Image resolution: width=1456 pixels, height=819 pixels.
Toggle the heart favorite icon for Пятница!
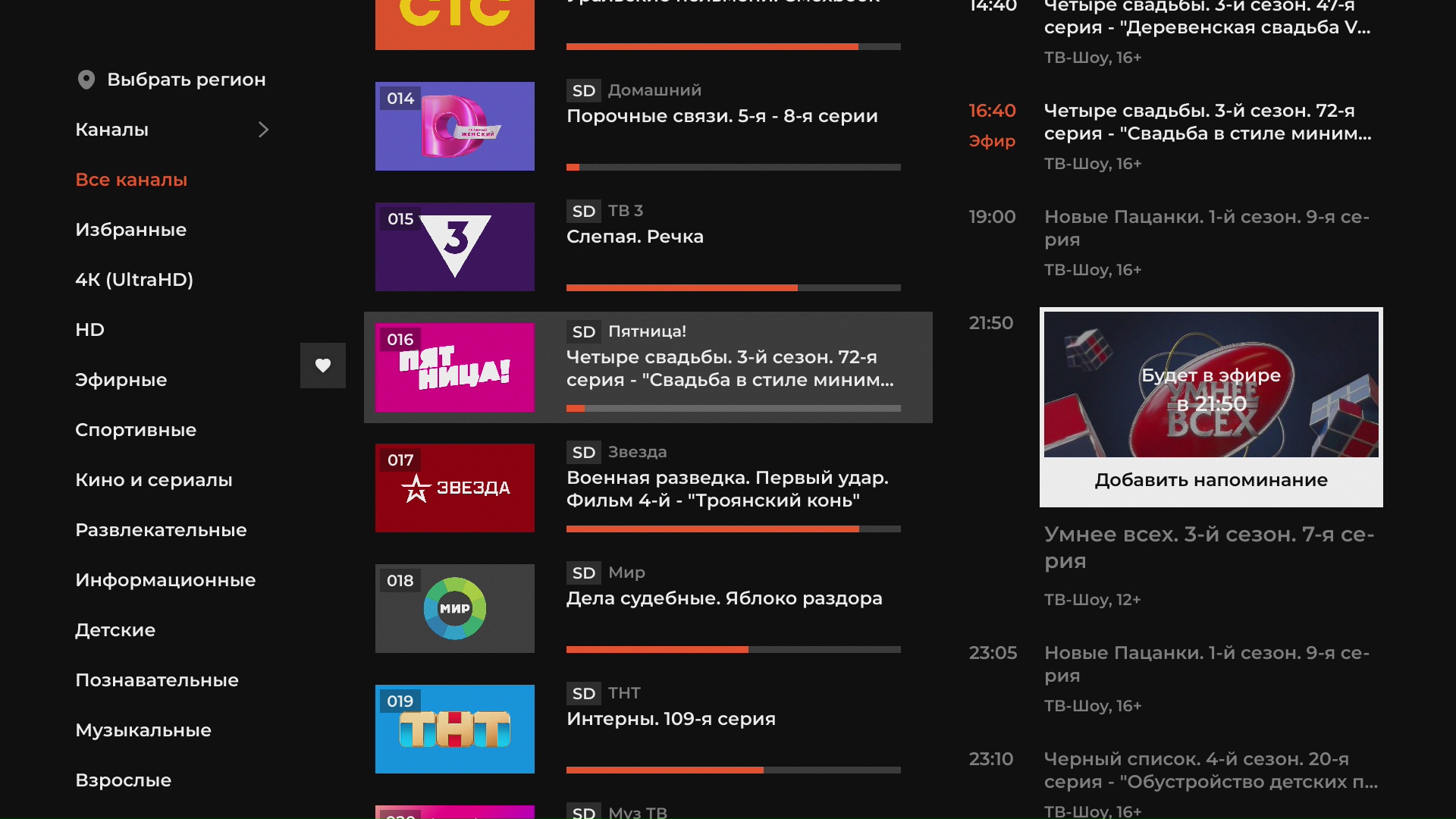click(323, 366)
